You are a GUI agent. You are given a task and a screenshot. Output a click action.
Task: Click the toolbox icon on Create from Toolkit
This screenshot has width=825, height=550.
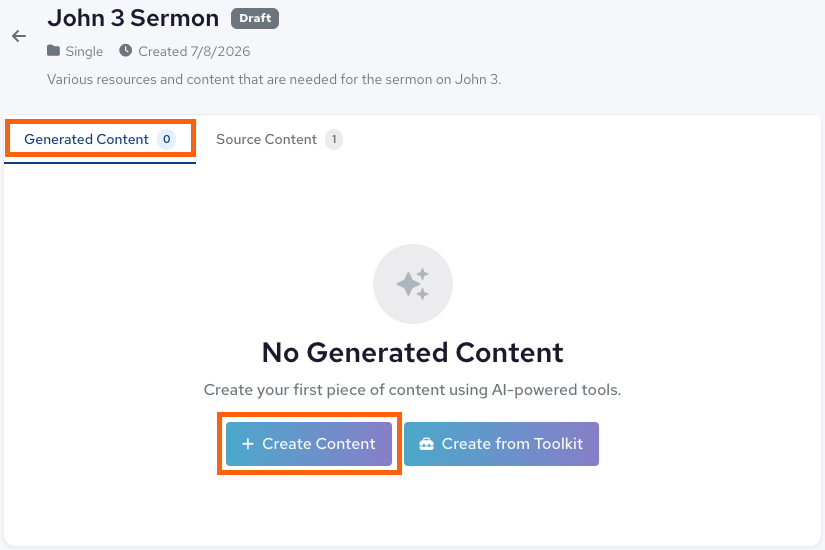pyautogui.click(x=426, y=444)
